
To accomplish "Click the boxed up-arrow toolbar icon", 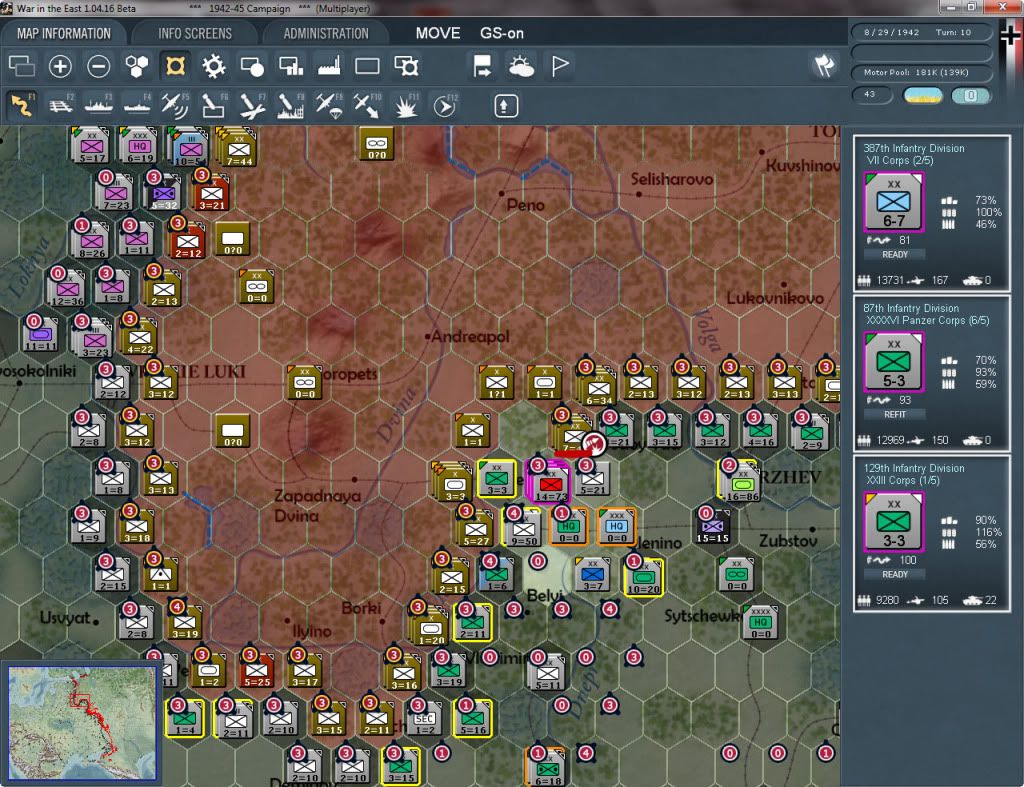I will point(505,106).
